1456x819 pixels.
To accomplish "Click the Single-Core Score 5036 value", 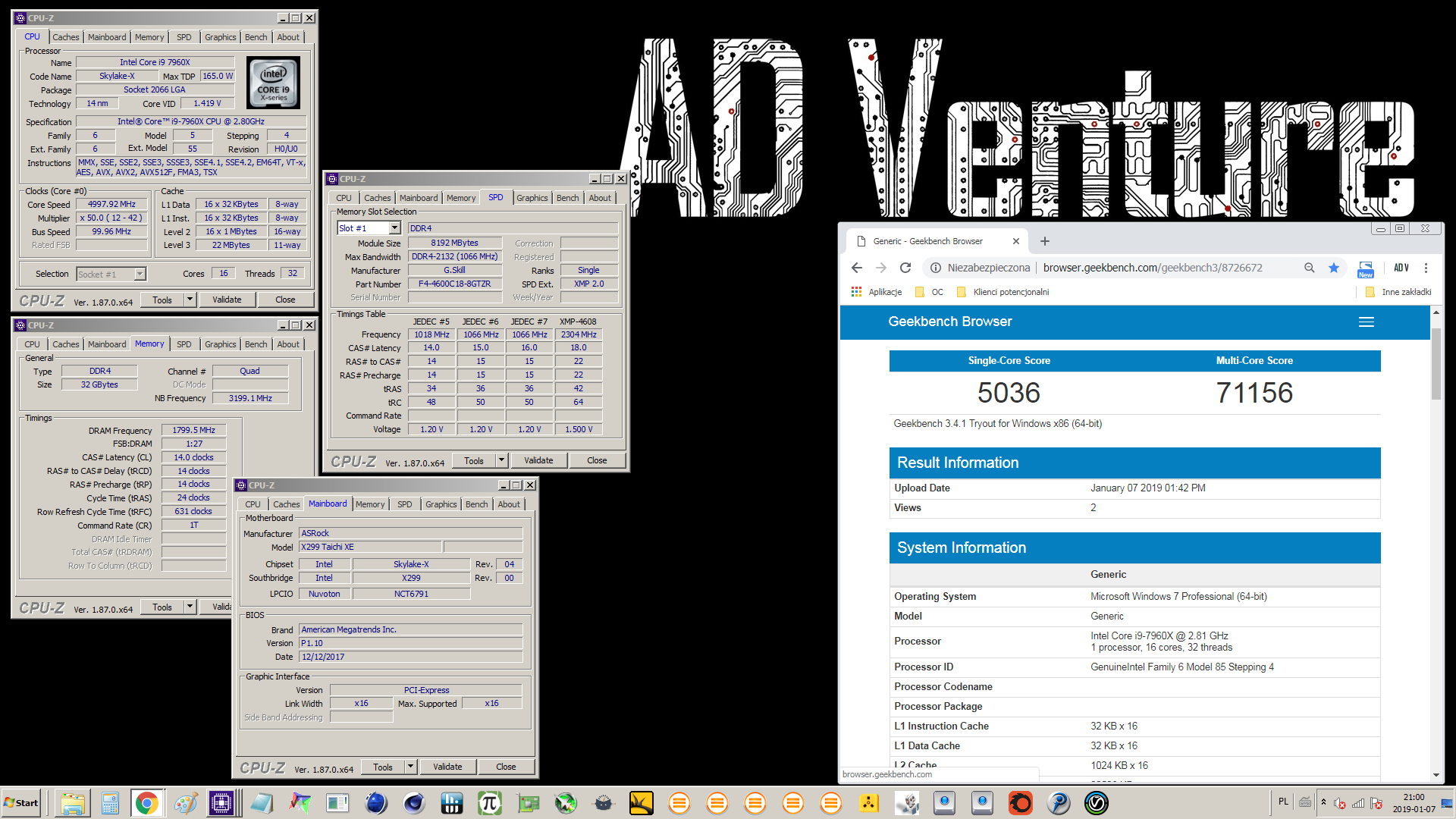I will tap(1009, 393).
